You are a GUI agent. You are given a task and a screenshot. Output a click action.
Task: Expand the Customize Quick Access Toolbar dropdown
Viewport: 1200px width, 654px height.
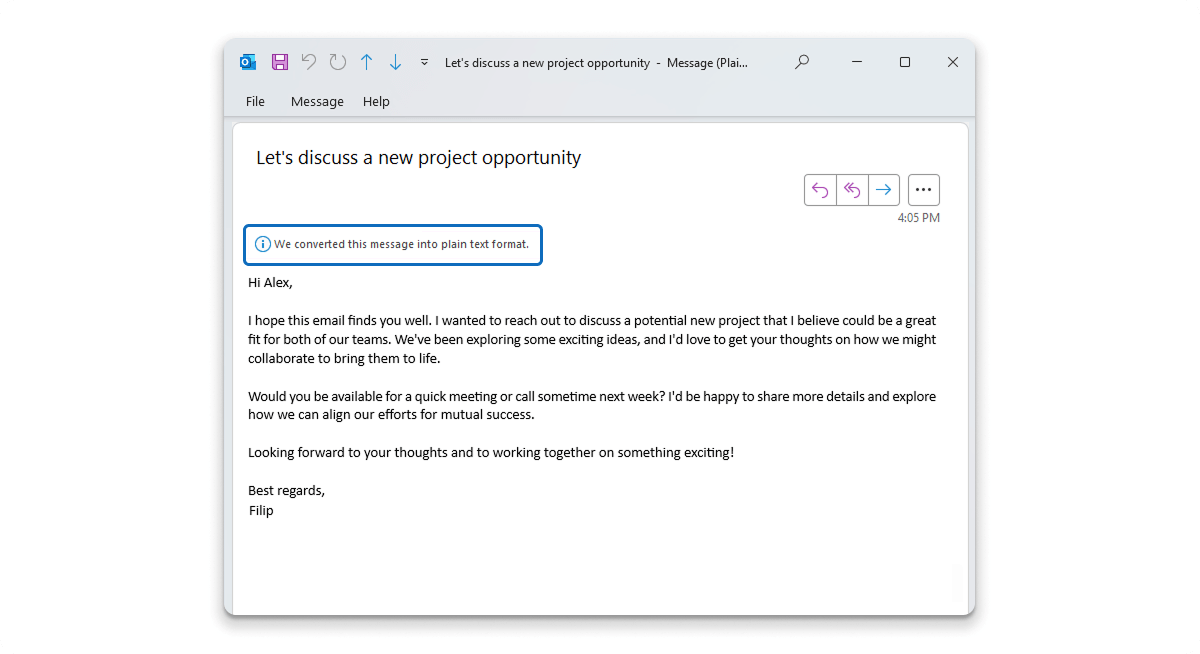pos(424,62)
